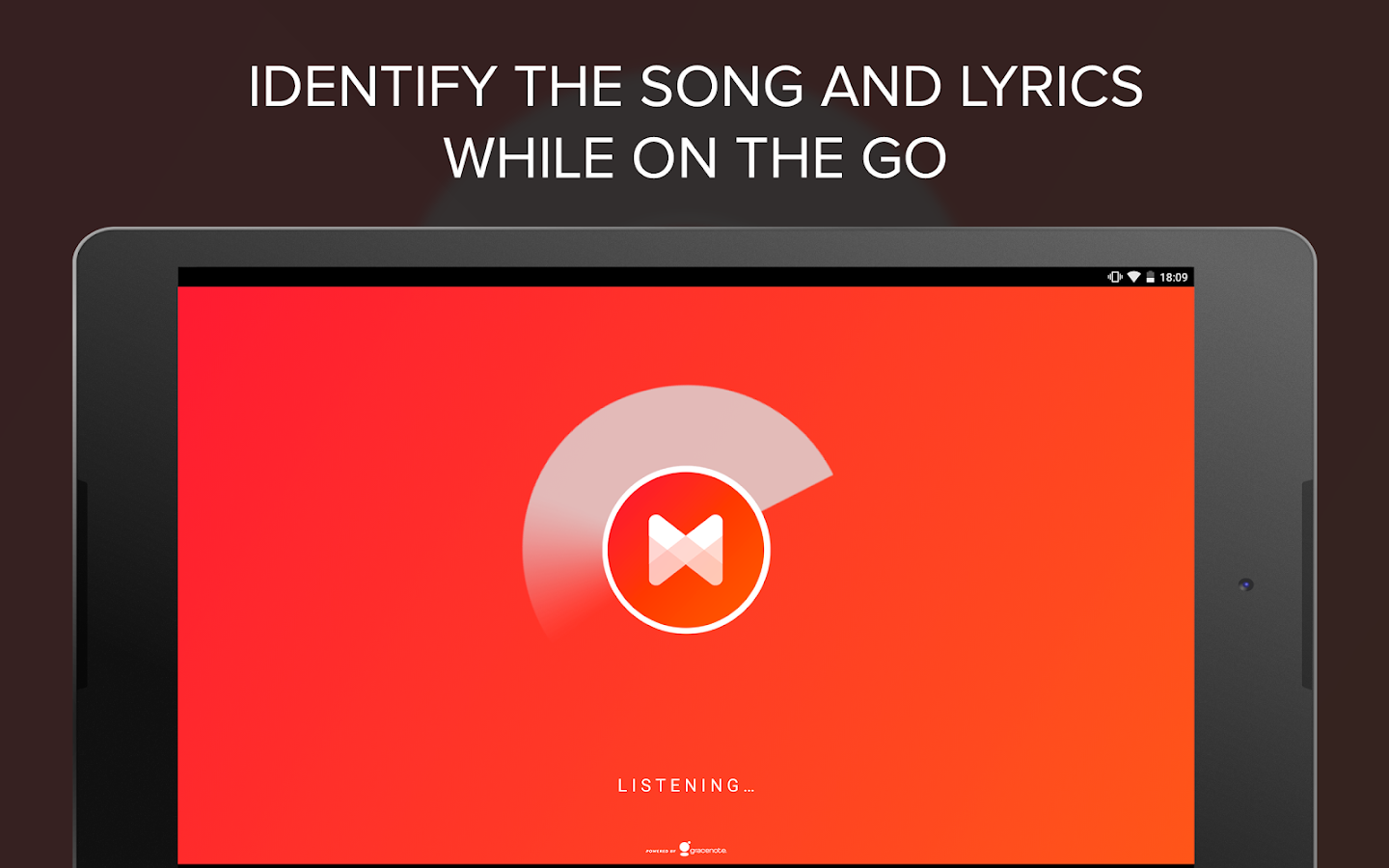Tap the Musixmatch butterfly logo button

tap(686, 550)
